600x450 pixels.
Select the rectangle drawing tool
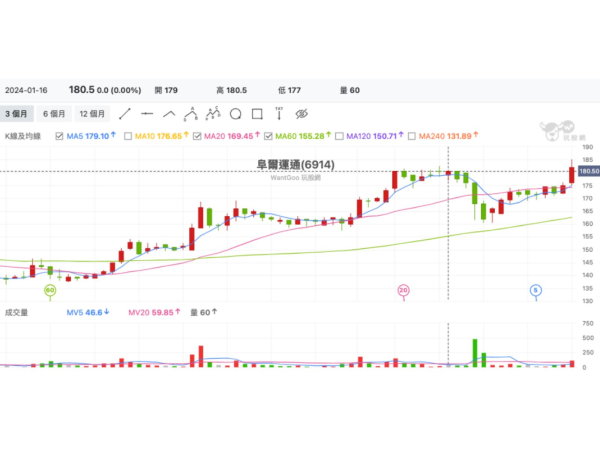click(257, 114)
